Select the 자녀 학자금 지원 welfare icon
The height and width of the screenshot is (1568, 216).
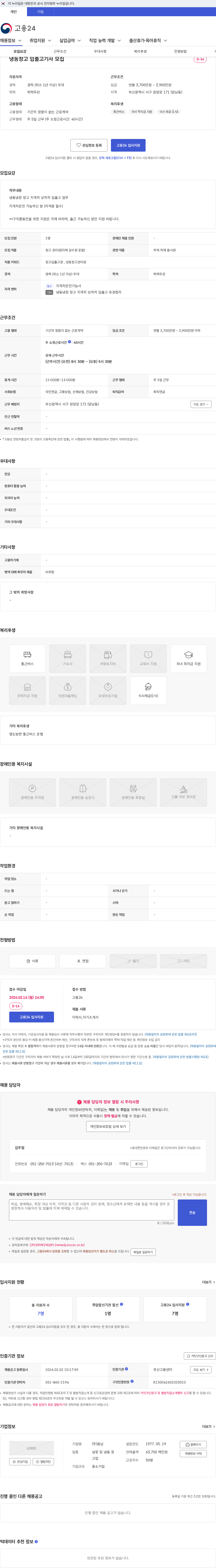[x=188, y=659]
